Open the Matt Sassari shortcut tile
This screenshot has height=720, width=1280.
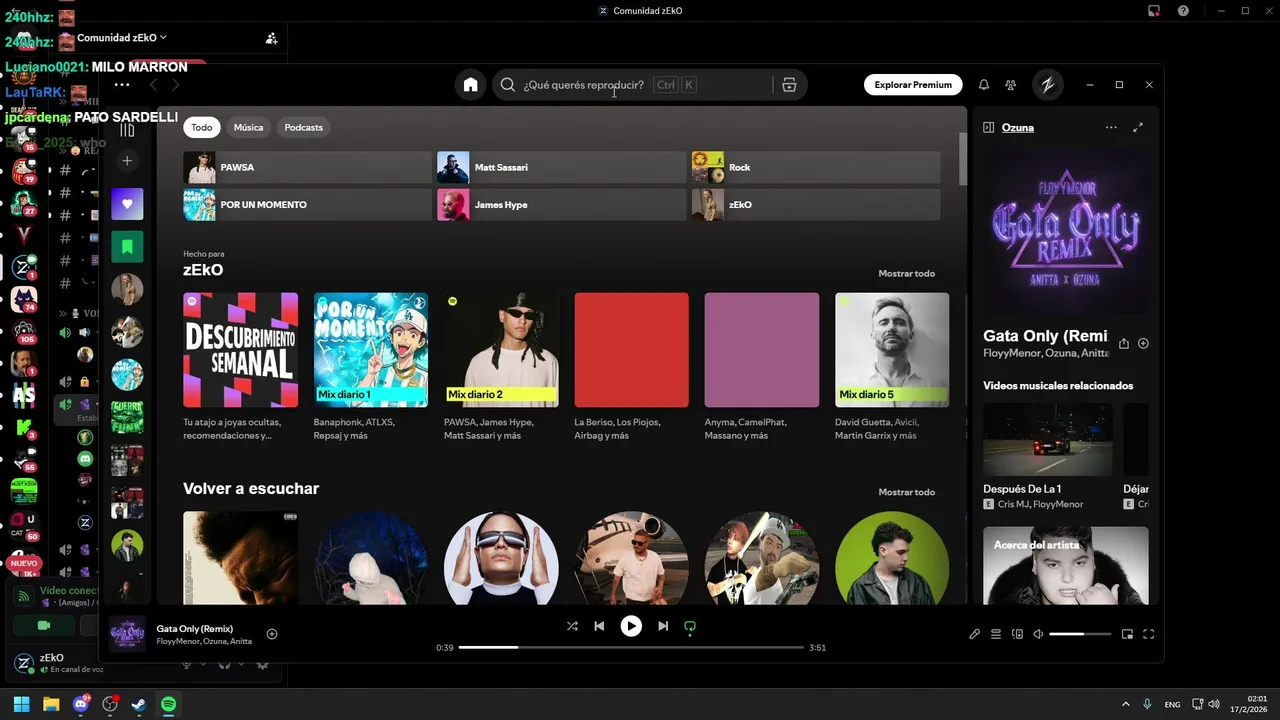(561, 167)
